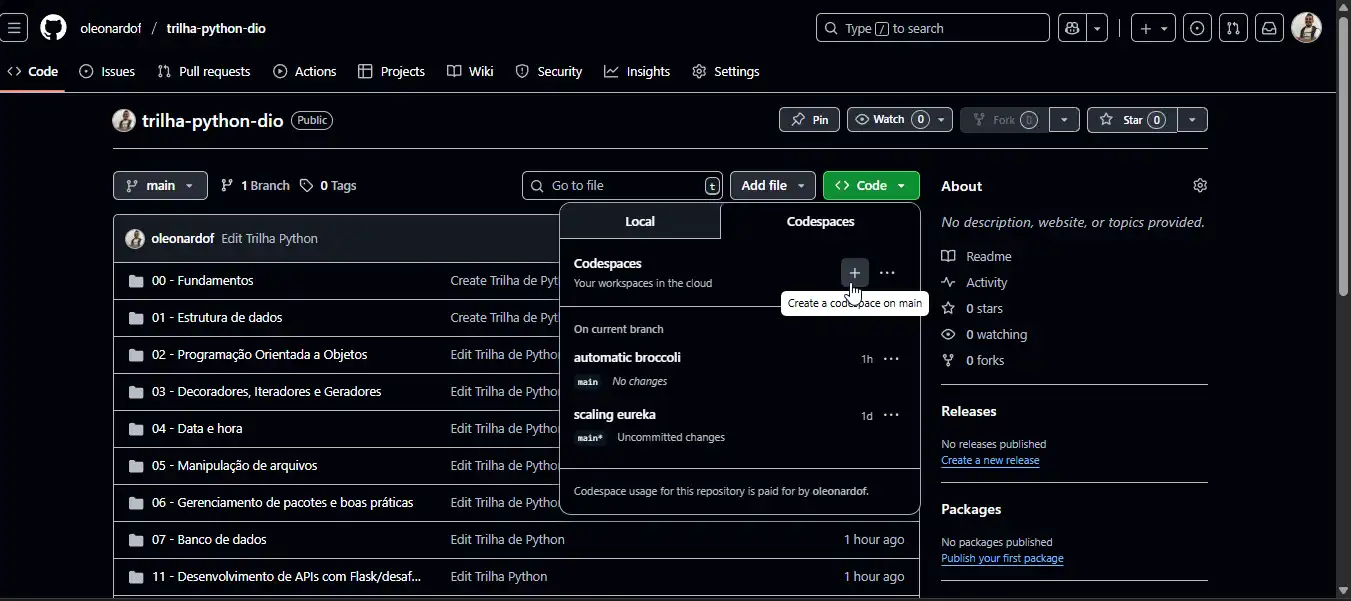Open the Wiki tab
1351x601 pixels.
pos(470,72)
